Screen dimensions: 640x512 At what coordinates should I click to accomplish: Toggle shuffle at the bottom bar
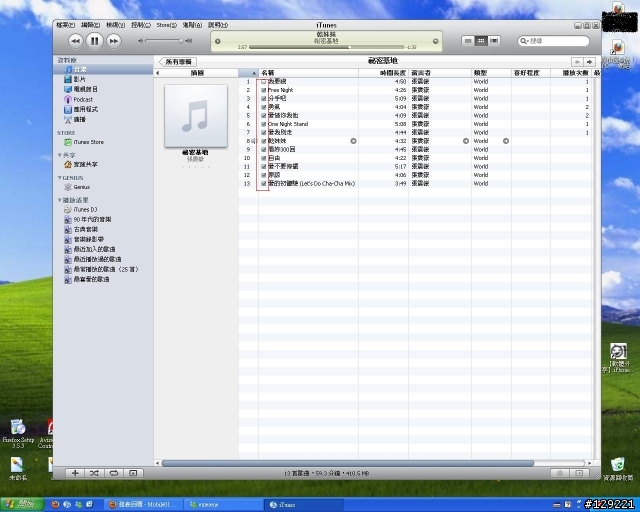click(x=94, y=473)
